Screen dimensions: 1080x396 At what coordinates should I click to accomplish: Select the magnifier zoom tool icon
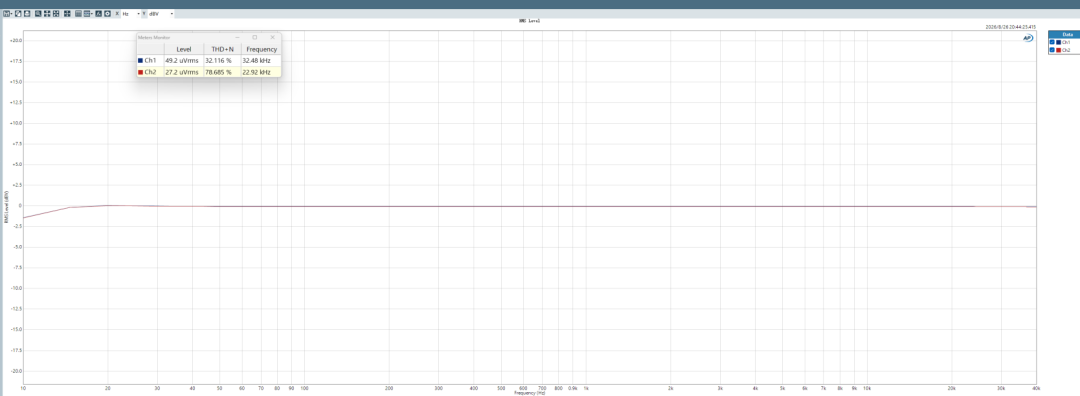click(x=38, y=14)
